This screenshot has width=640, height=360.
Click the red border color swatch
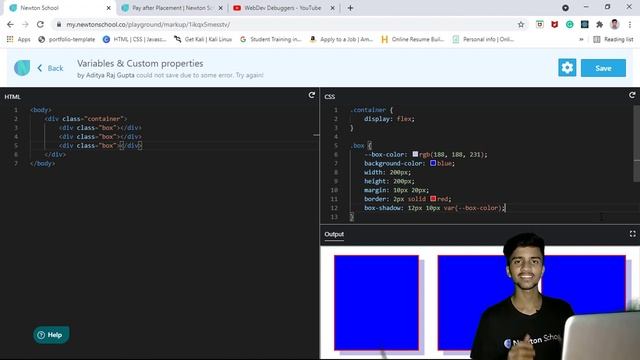coord(433,198)
